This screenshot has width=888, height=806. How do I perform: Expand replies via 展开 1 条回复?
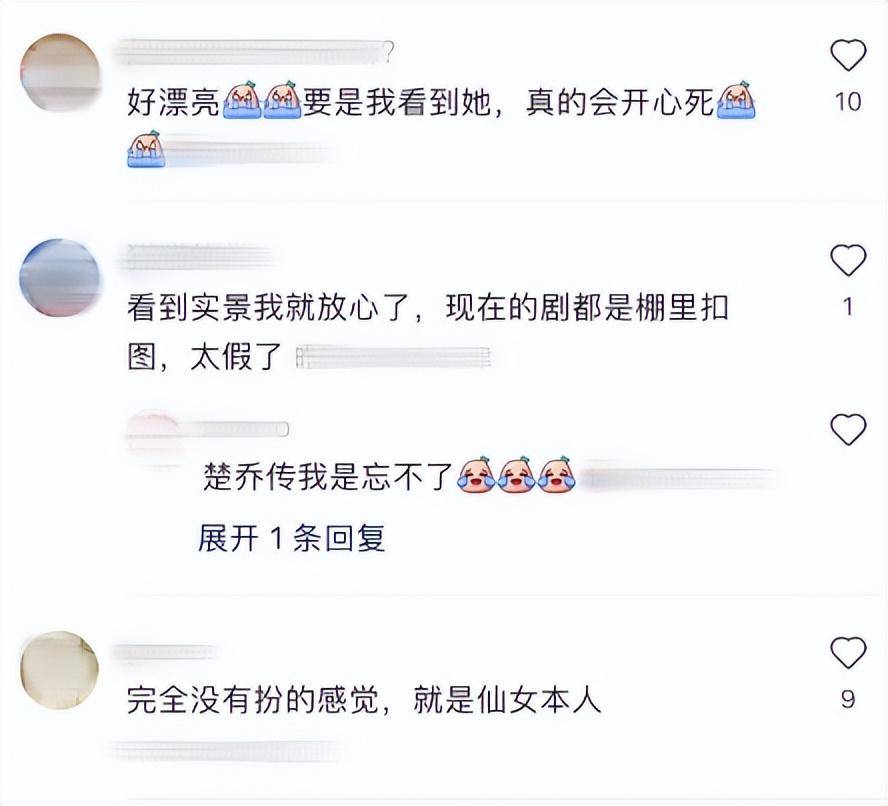point(292,538)
